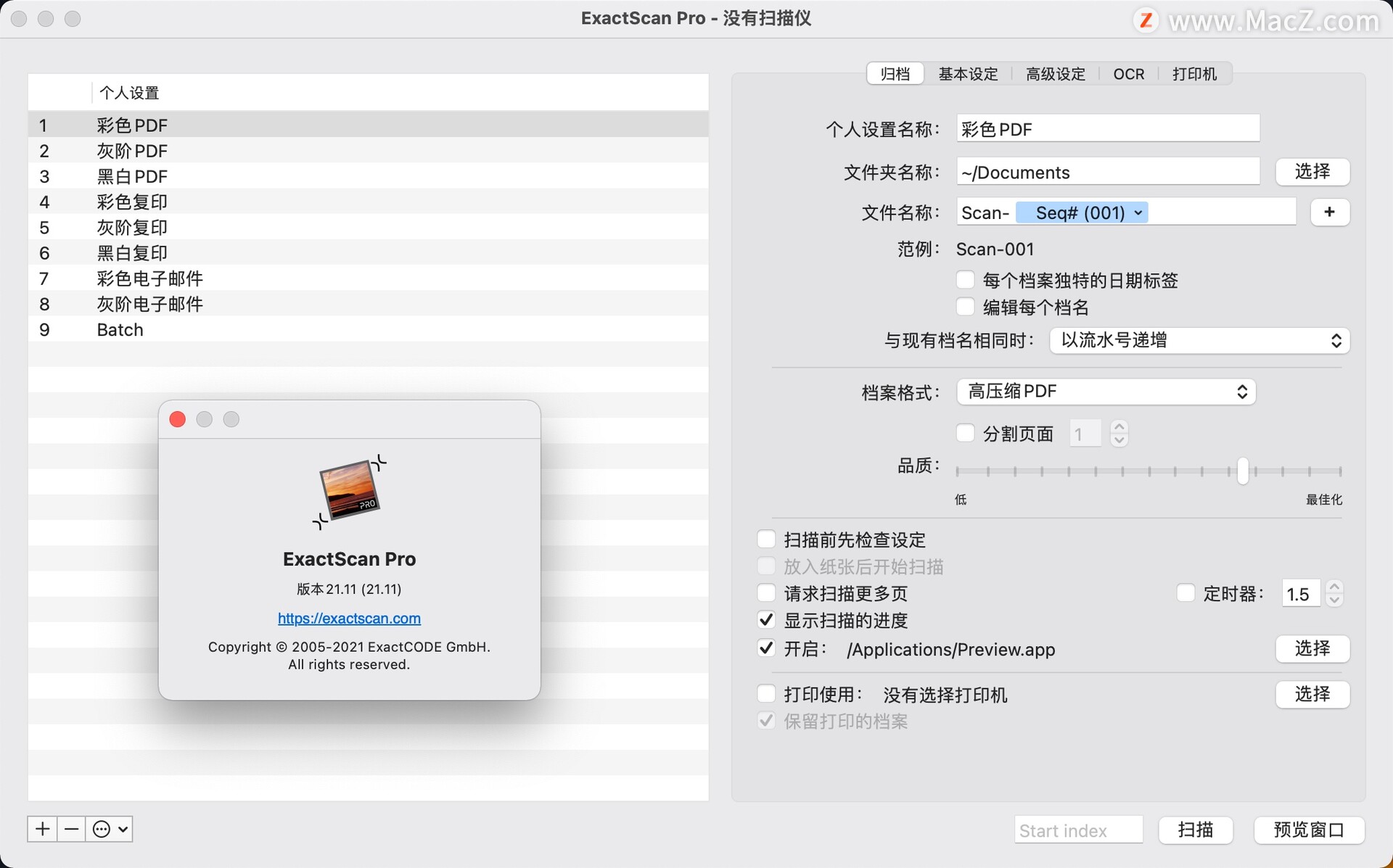Open the OCR tab
Screen dimensions: 1393x868
click(1129, 74)
